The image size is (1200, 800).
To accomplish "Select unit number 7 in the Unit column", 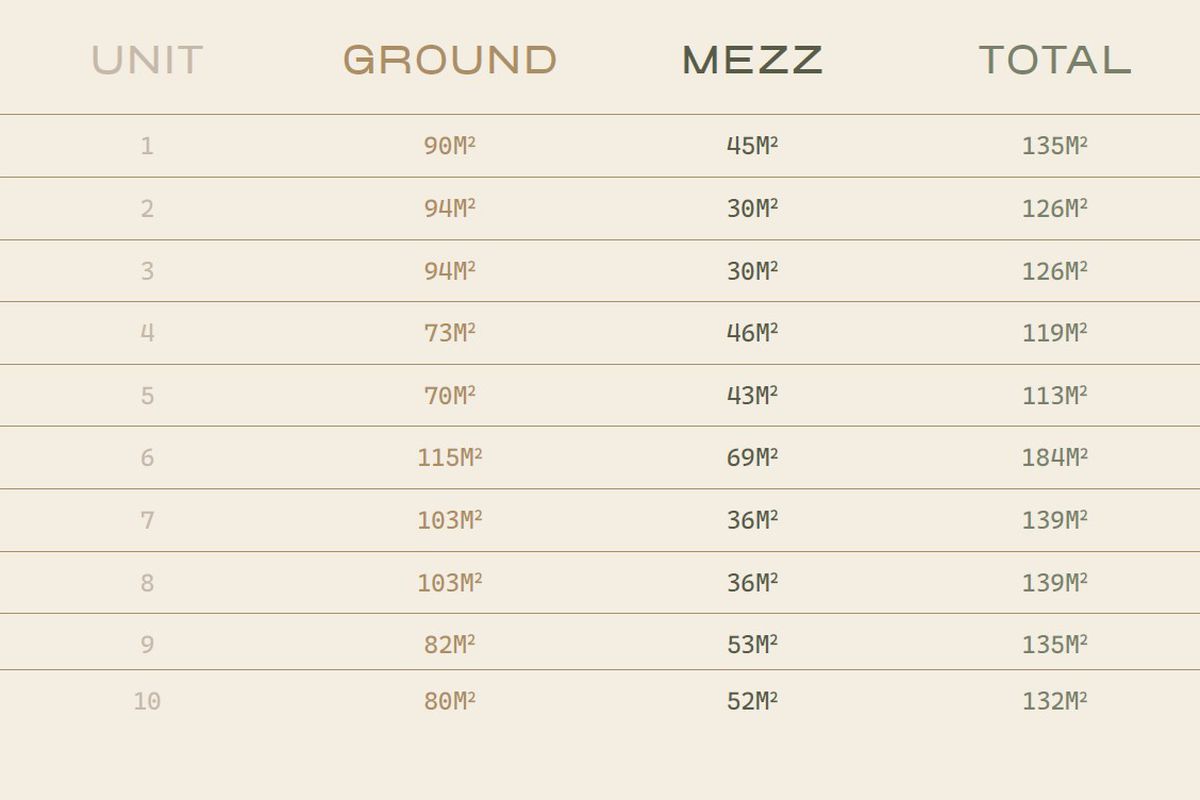I will point(147,520).
